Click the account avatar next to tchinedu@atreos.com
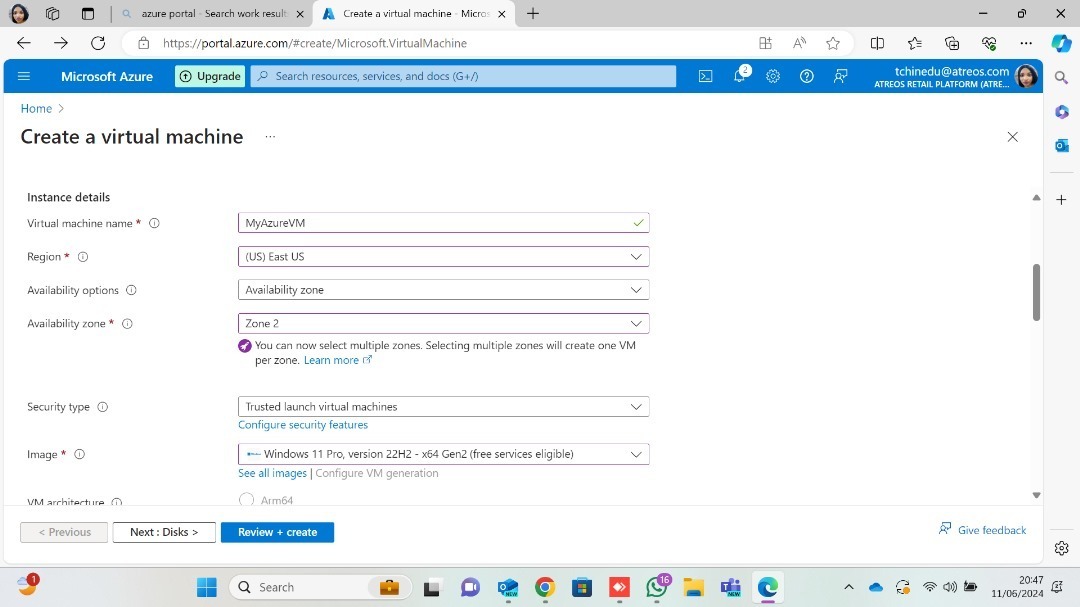This screenshot has width=1080, height=607. click(x=1026, y=76)
